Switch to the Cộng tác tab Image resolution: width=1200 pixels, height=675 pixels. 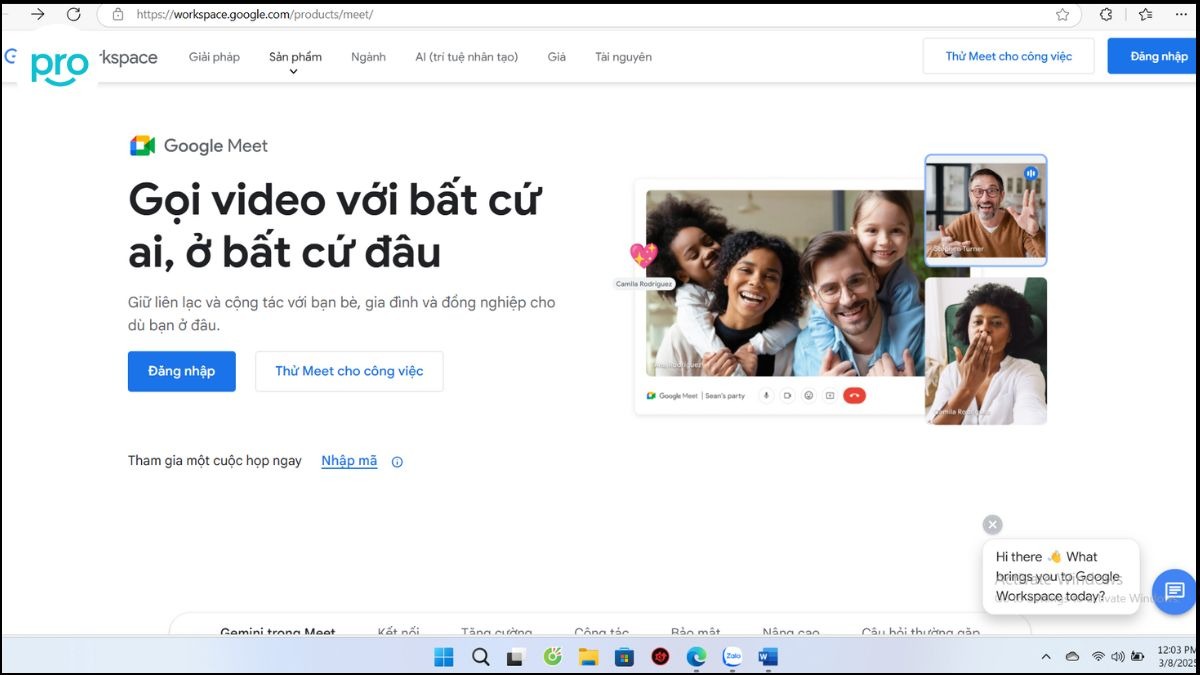click(602, 632)
